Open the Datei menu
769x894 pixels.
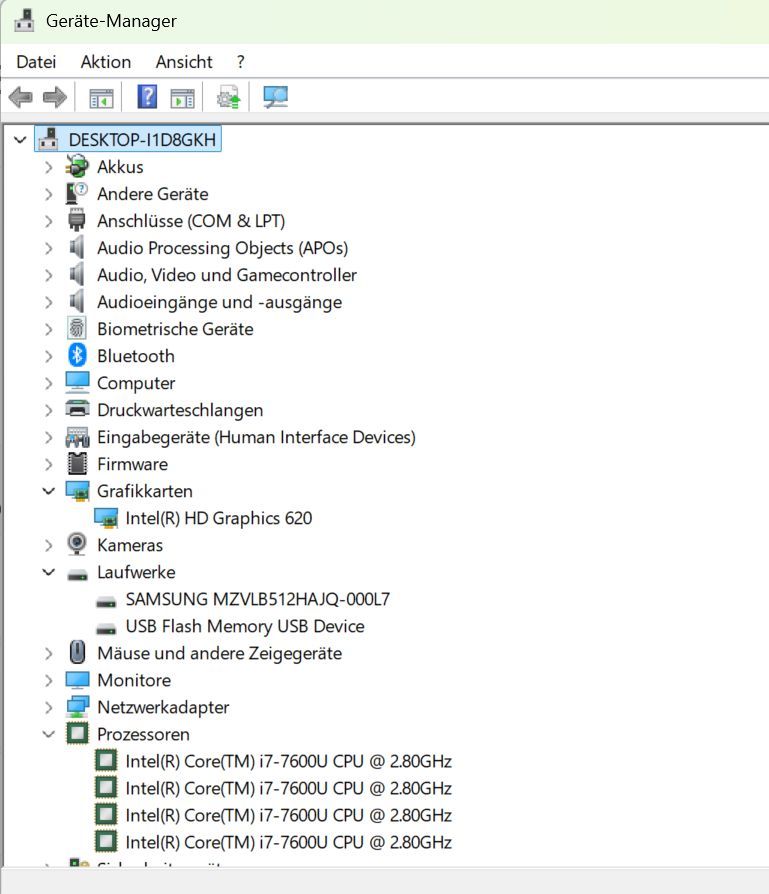(36, 62)
